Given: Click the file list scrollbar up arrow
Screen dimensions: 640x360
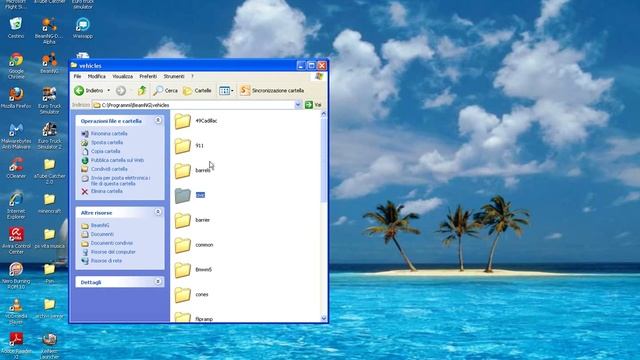Looking at the screenshot, I should point(324,115).
